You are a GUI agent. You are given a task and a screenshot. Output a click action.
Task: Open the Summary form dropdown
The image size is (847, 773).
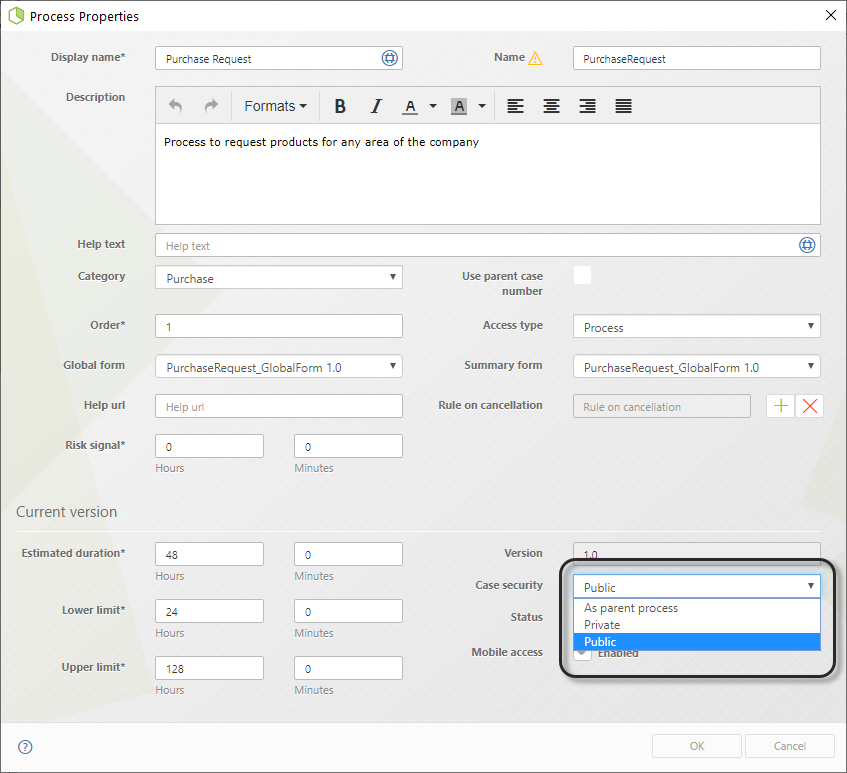coord(696,366)
